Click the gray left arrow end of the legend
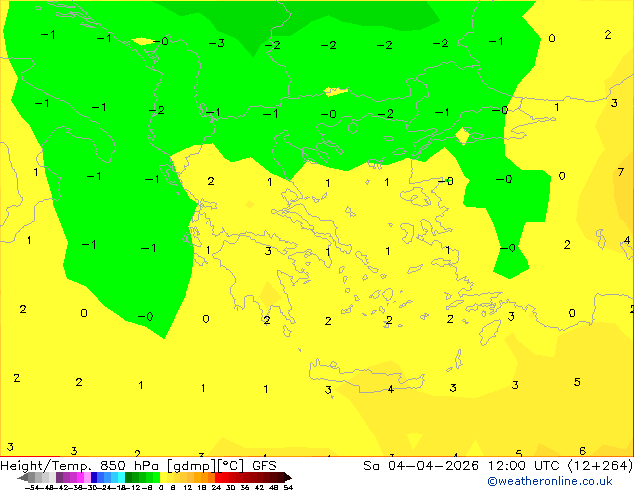This screenshot has height=490, width=634. 22,477
